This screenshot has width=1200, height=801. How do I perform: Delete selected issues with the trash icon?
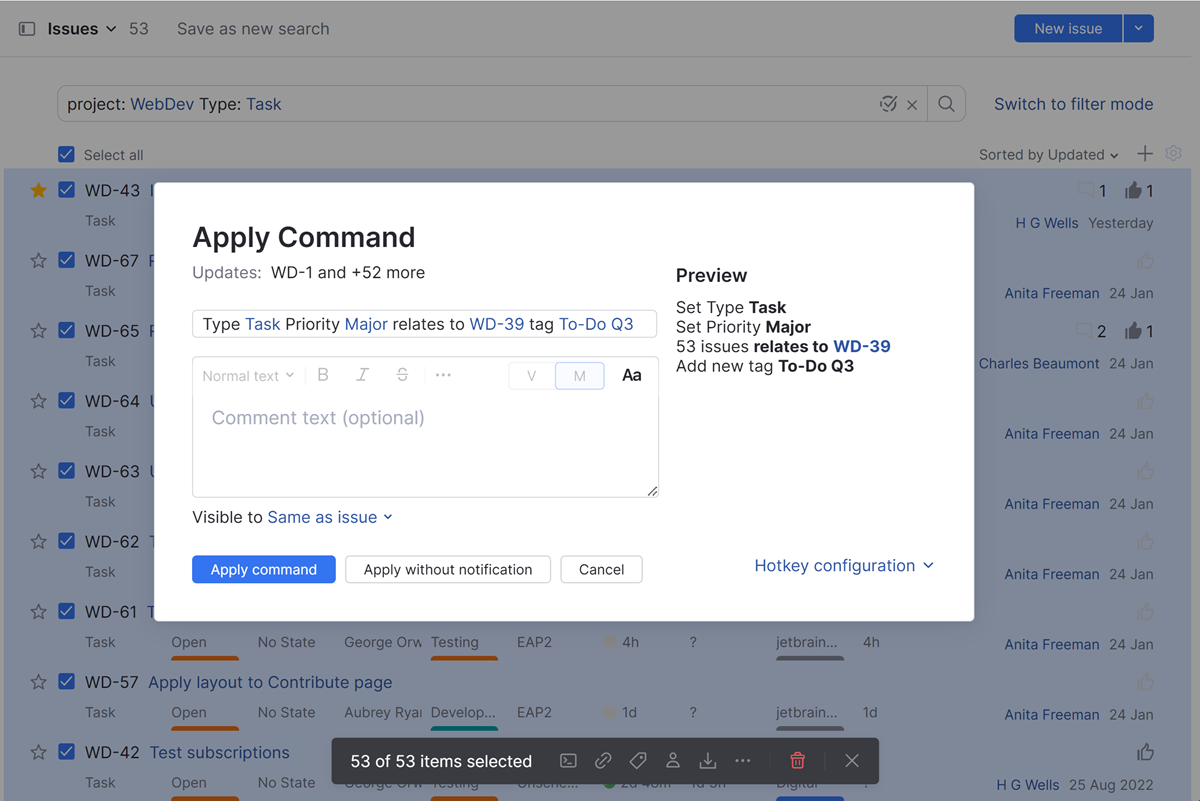click(x=797, y=760)
